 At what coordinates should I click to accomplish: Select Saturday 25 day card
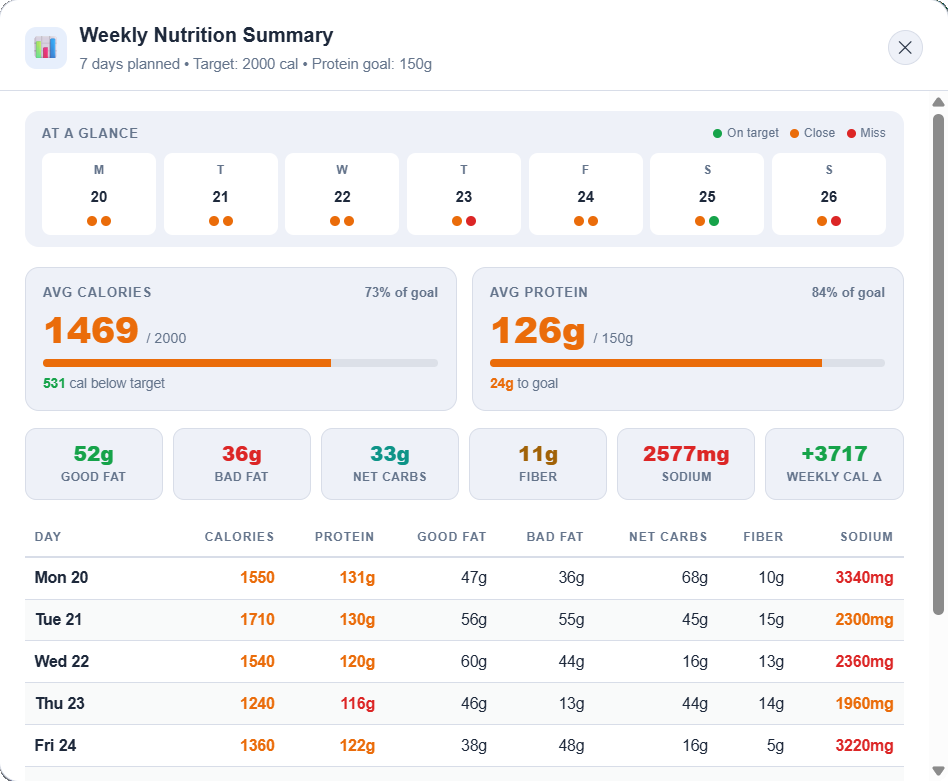[x=707, y=194]
